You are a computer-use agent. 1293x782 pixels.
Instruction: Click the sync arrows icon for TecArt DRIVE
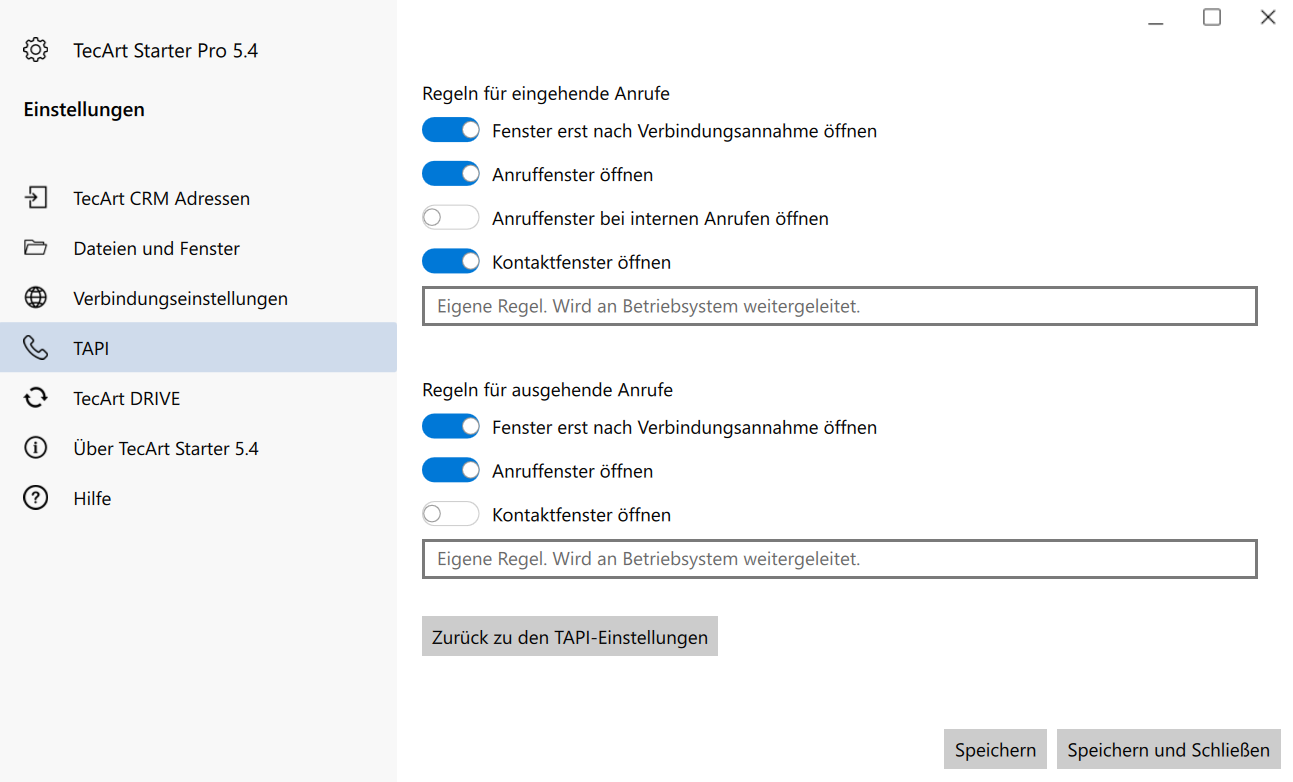click(x=36, y=398)
